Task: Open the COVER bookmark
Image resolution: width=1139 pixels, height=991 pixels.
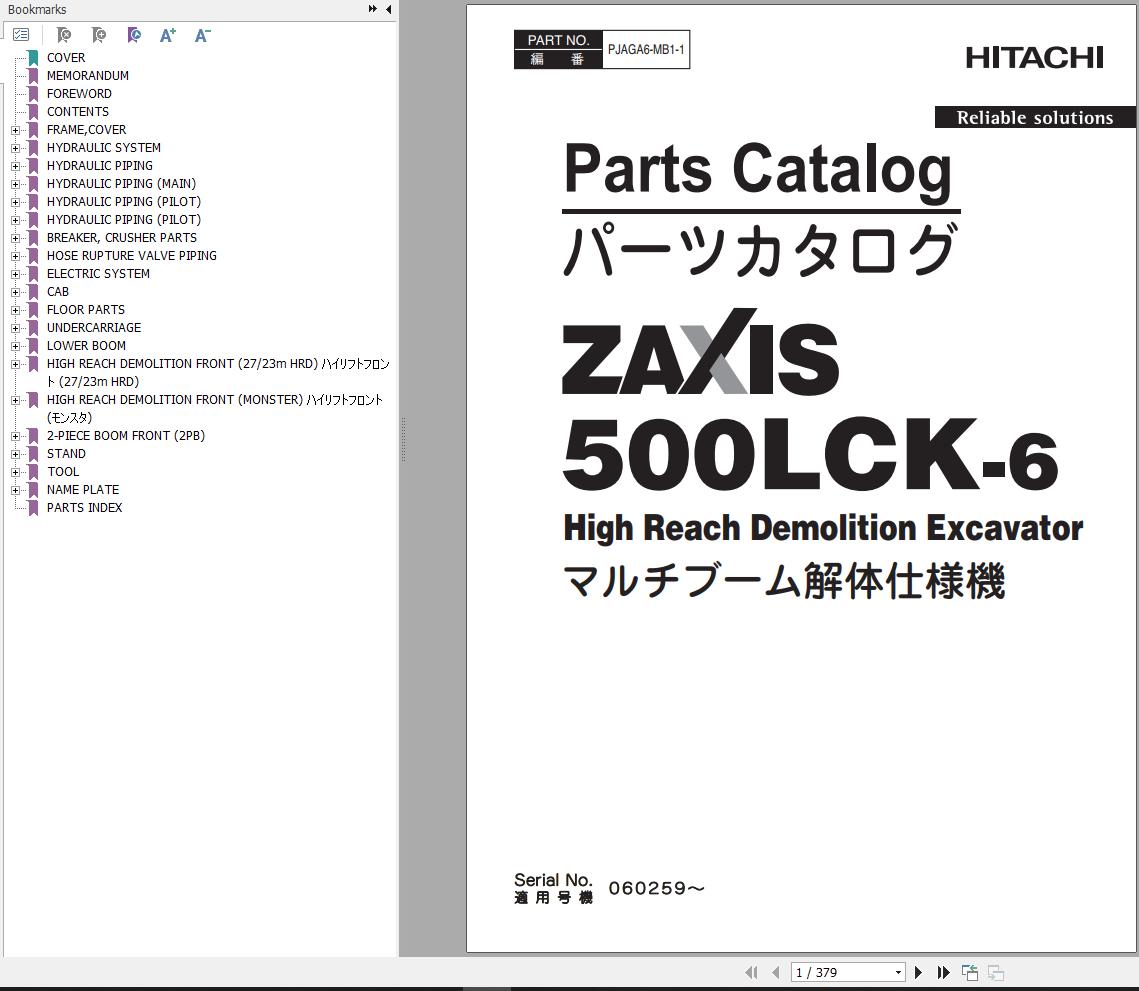Action: [65, 57]
